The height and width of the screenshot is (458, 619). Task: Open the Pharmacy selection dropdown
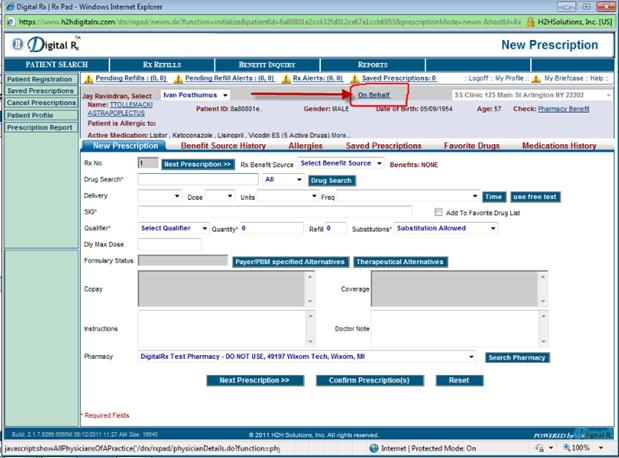307,356
